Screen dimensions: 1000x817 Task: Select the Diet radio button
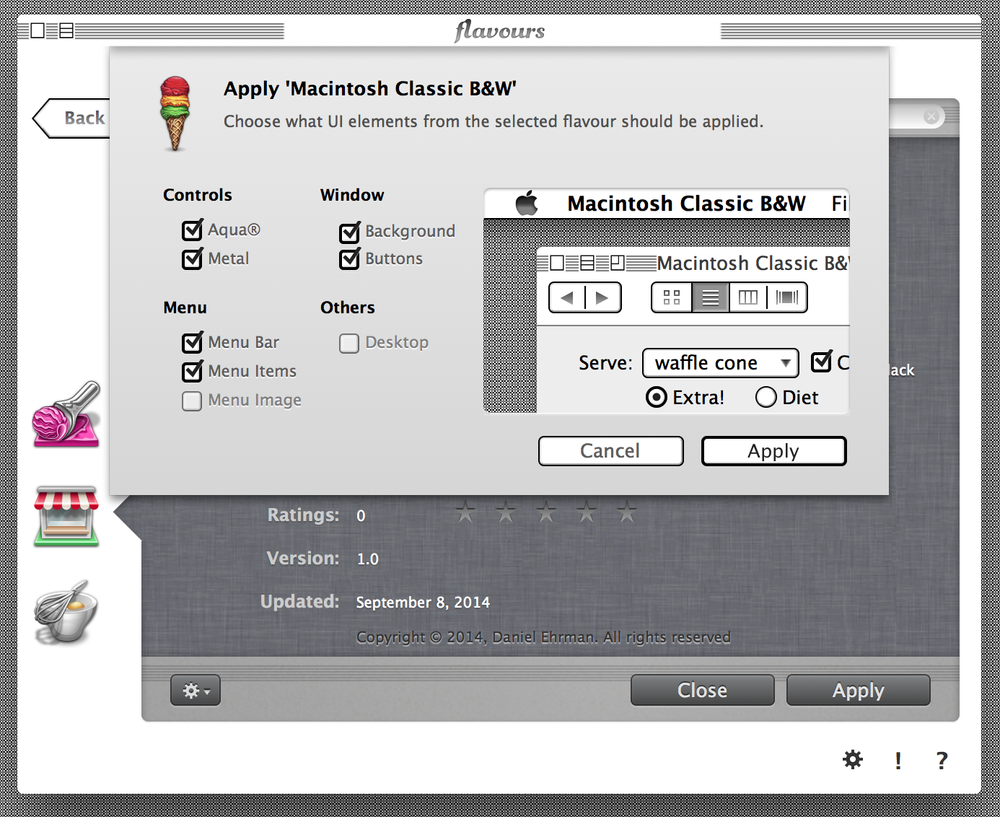pos(765,397)
